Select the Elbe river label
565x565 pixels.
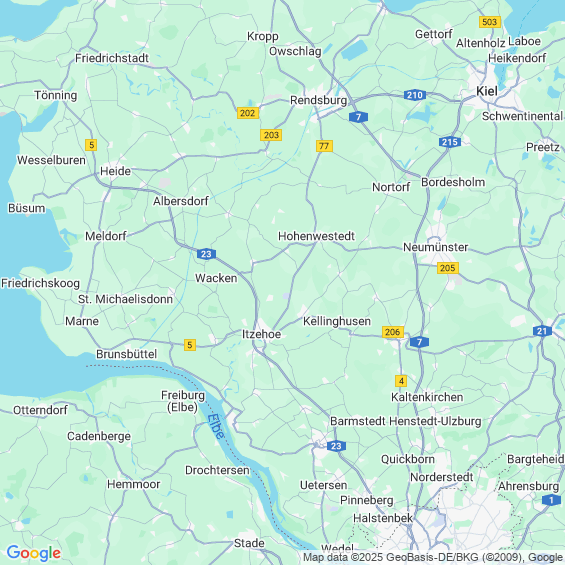pyautogui.click(x=215, y=426)
